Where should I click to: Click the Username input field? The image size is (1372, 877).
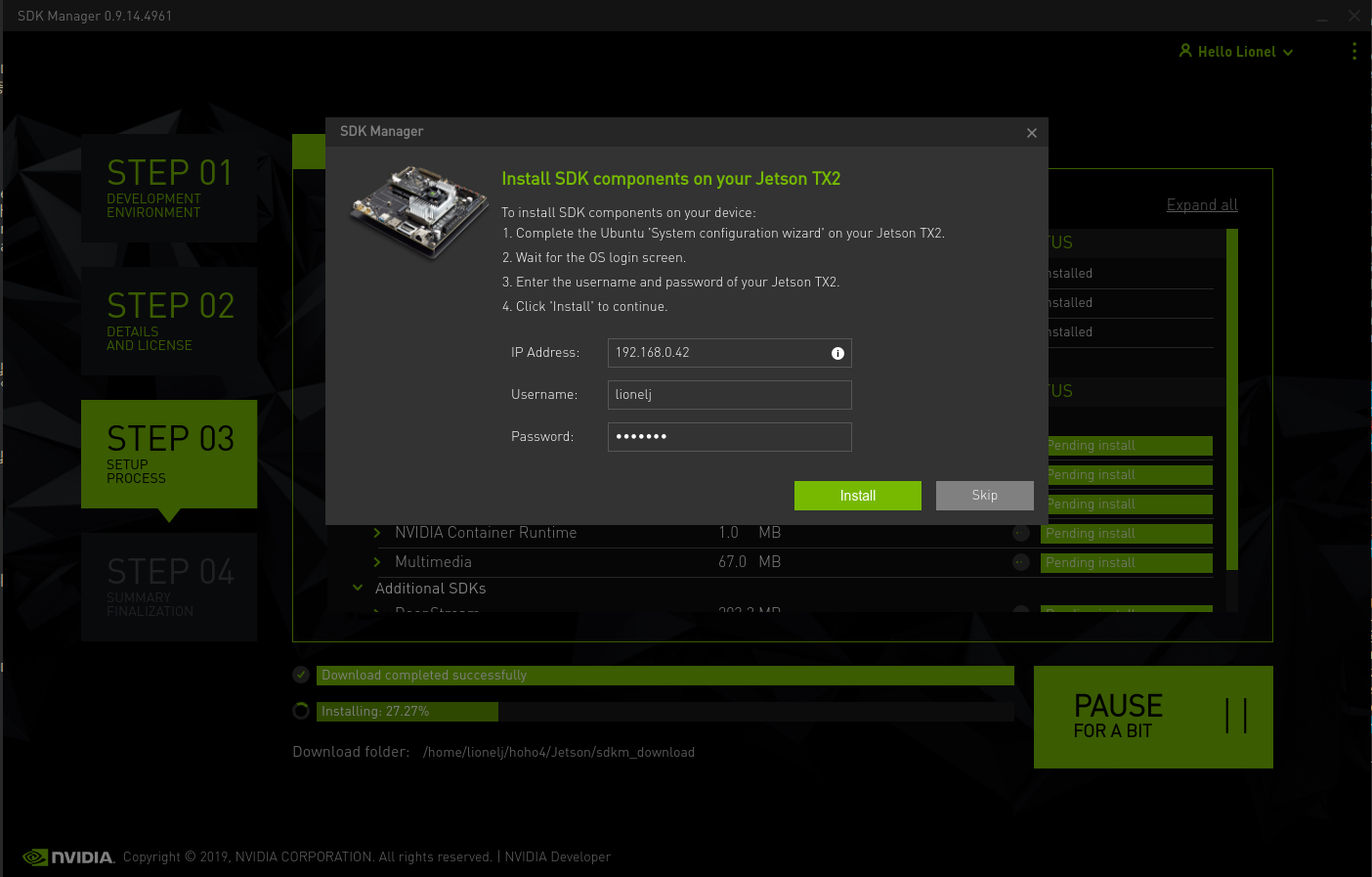(x=729, y=395)
